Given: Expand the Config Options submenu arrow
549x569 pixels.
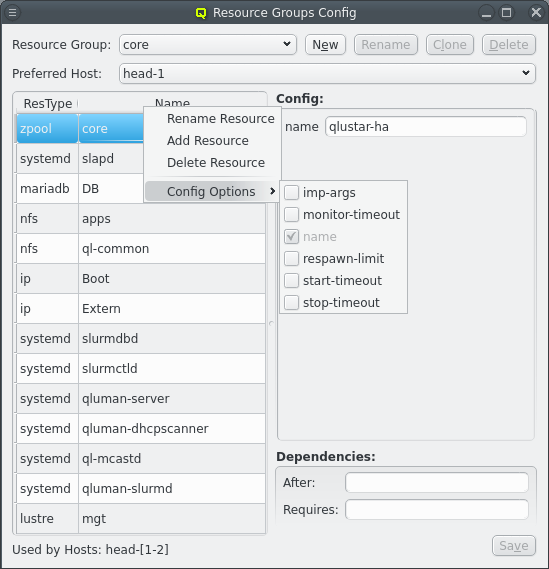Looking at the screenshot, I should tap(272, 191).
